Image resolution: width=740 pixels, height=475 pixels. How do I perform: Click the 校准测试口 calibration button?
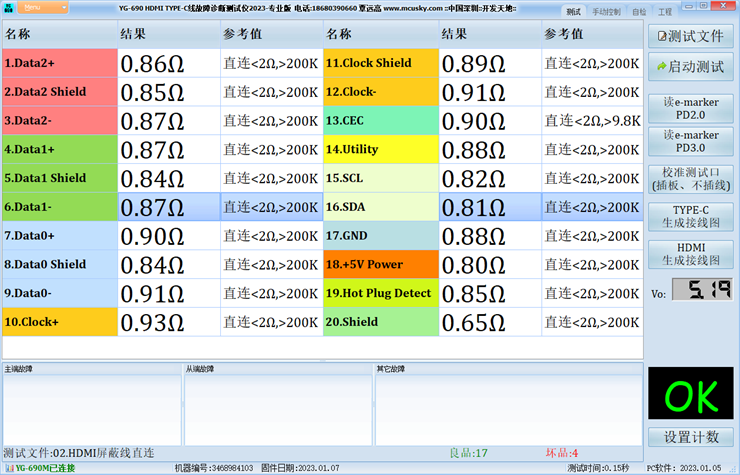point(692,178)
